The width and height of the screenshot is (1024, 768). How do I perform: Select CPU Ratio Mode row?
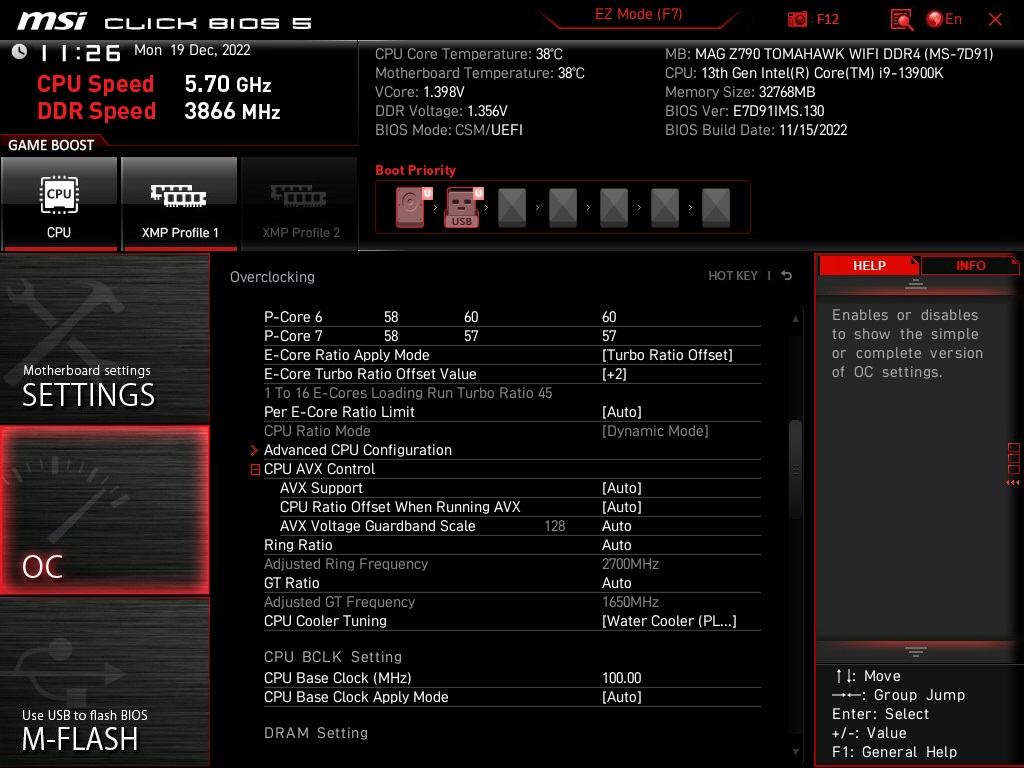pos(512,431)
